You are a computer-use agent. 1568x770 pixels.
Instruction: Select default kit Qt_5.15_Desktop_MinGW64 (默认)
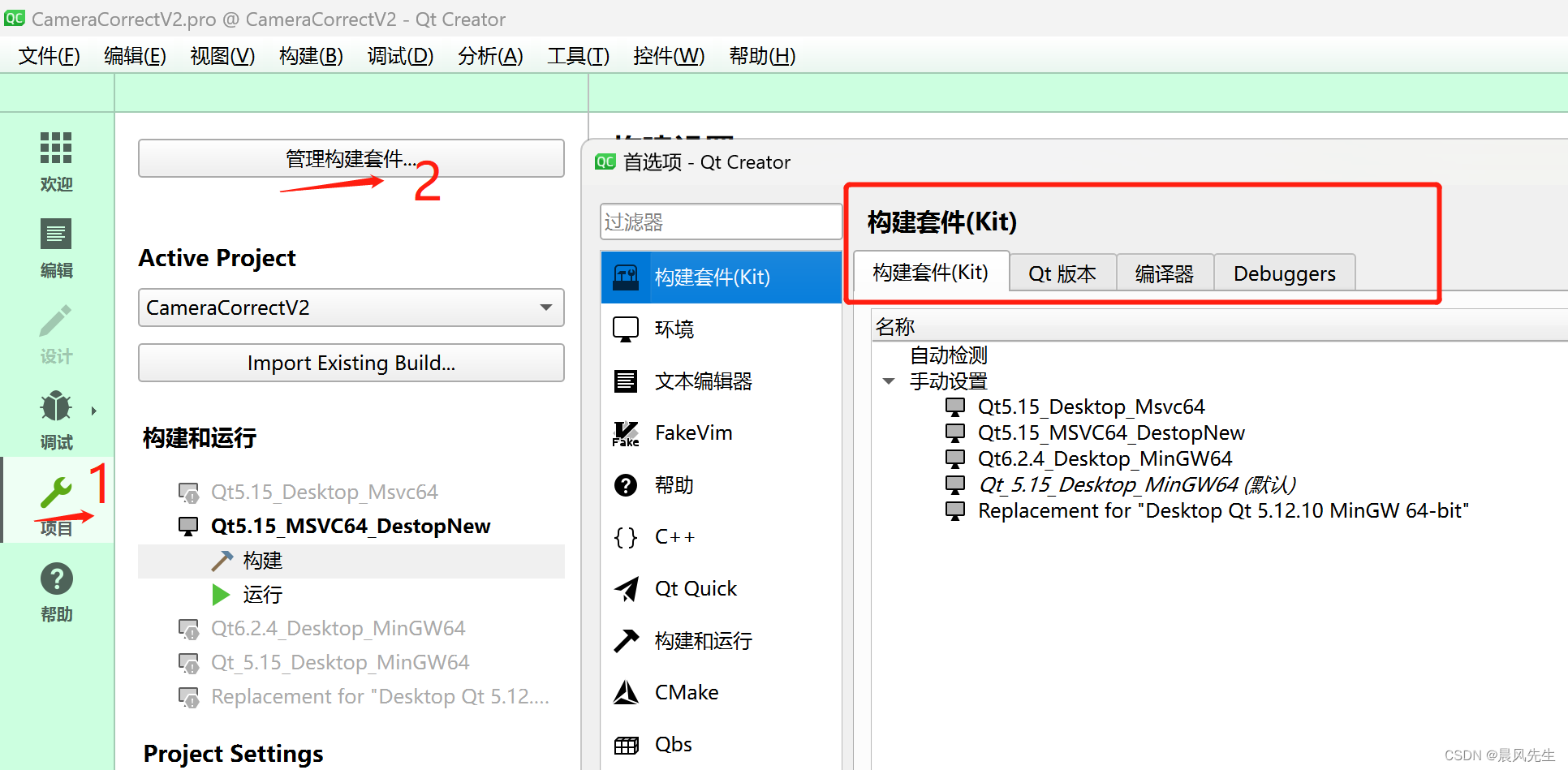(x=1136, y=484)
